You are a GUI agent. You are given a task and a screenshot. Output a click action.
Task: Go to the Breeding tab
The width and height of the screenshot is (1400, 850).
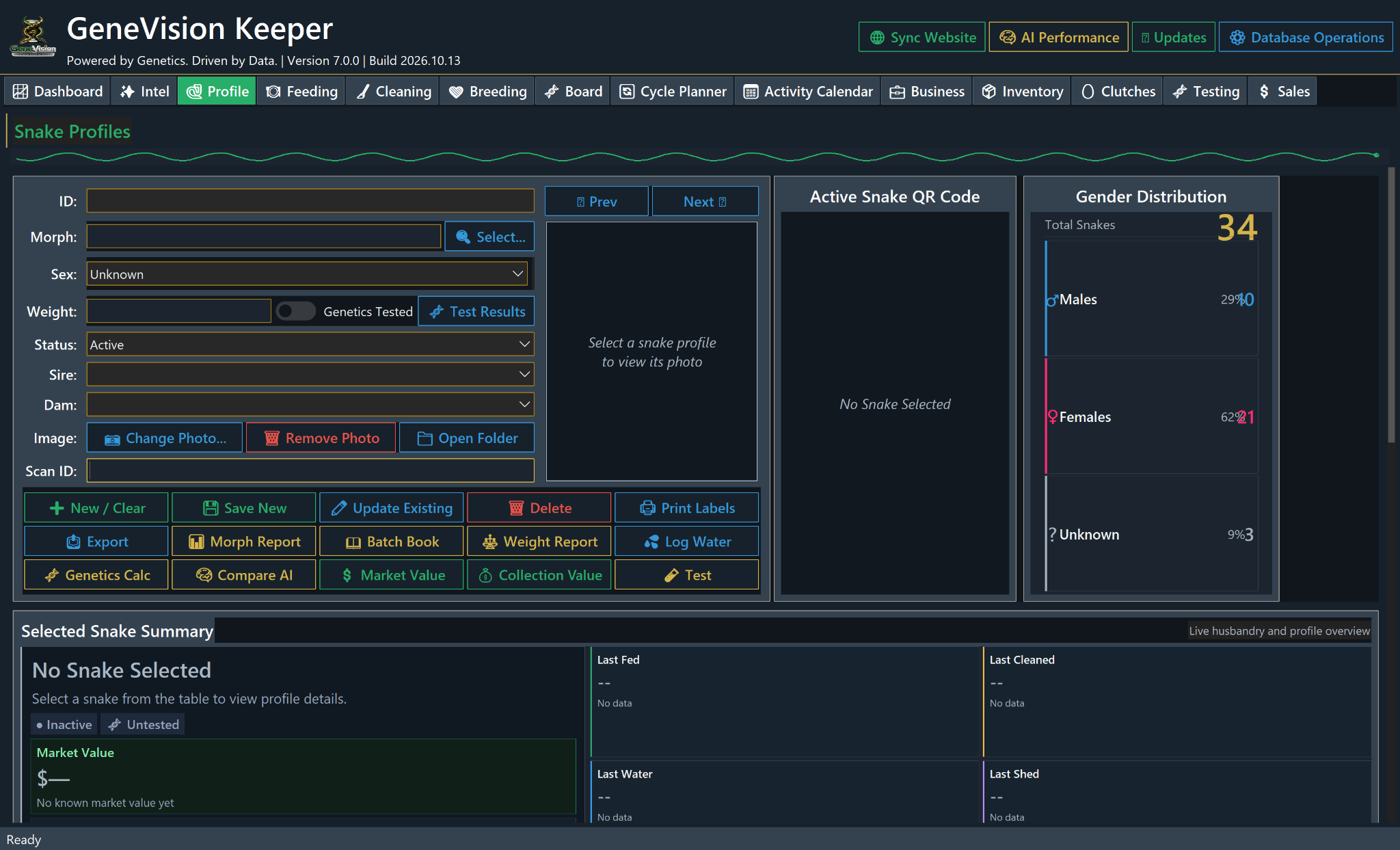[488, 92]
